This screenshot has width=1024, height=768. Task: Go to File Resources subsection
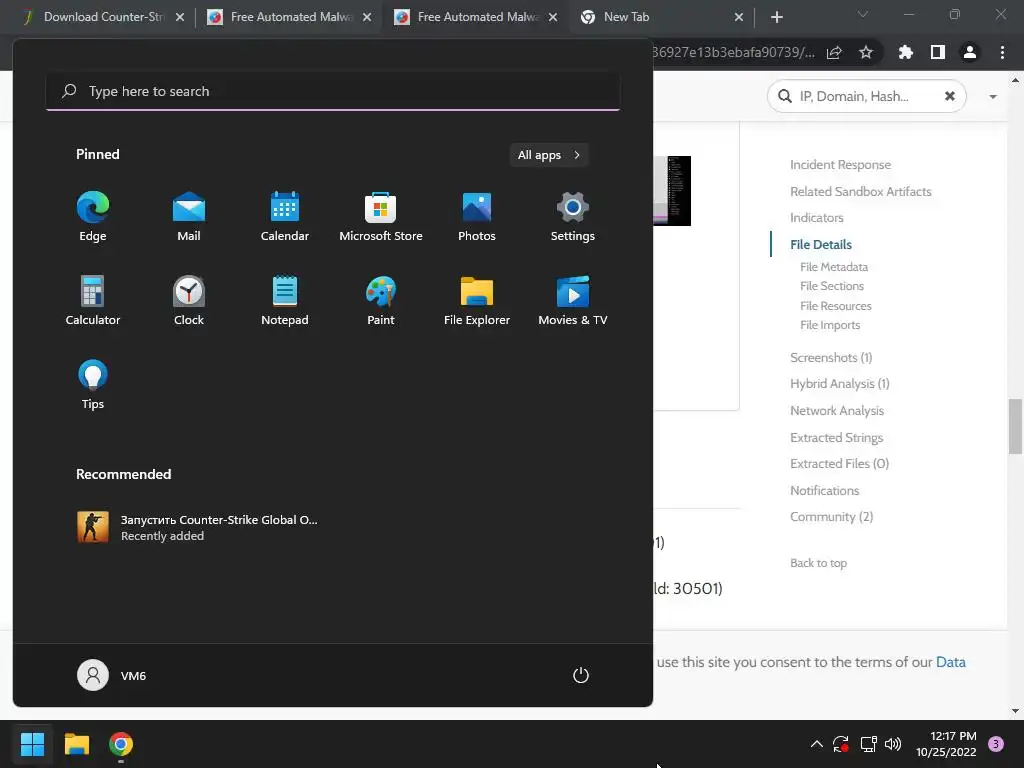835,306
